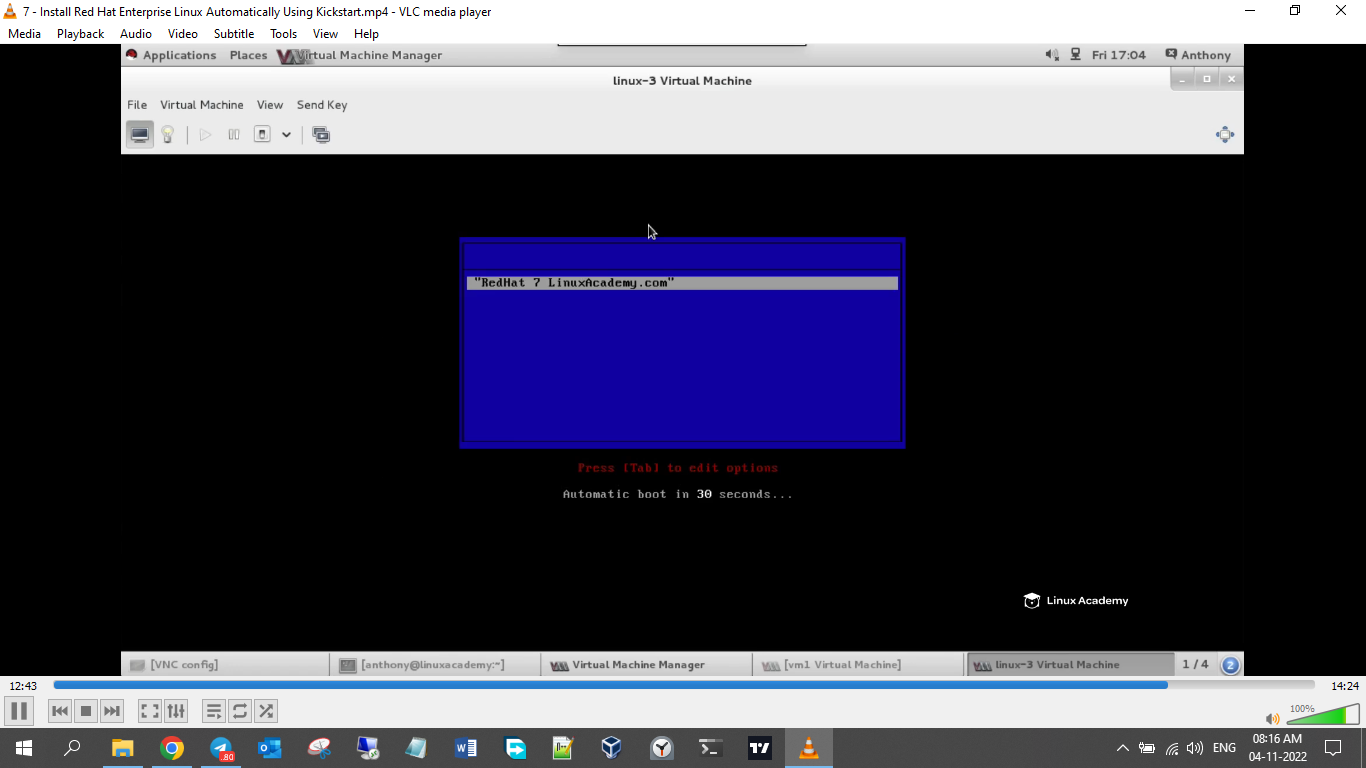Click the elapsed time 12:43 label
The image size is (1366, 768).
[23, 686]
